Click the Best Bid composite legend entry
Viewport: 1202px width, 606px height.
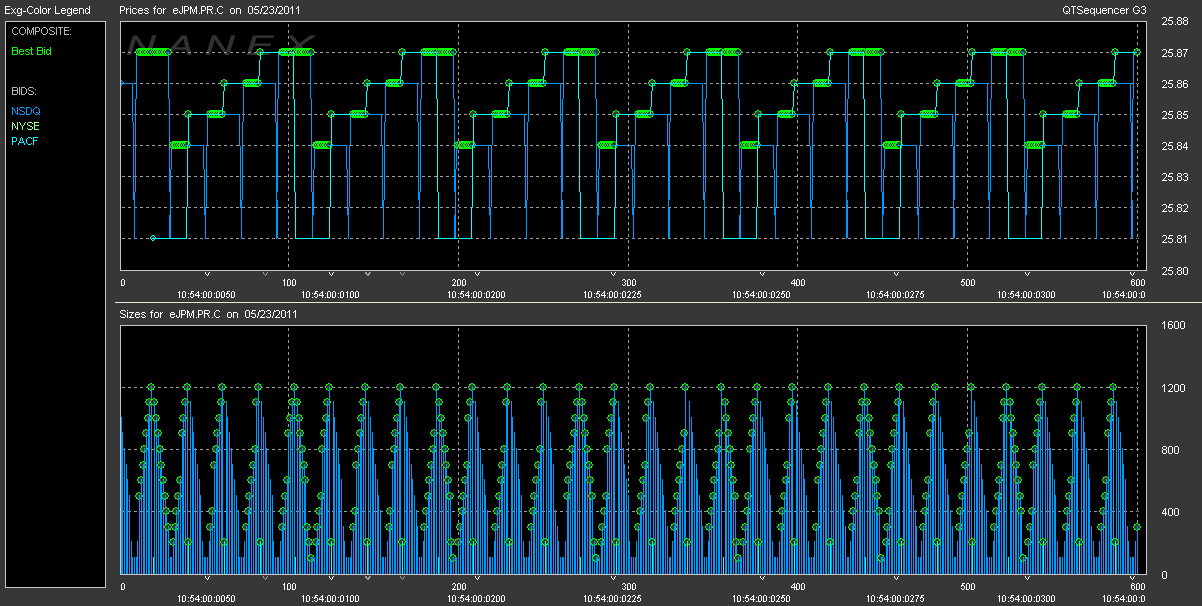[31, 51]
